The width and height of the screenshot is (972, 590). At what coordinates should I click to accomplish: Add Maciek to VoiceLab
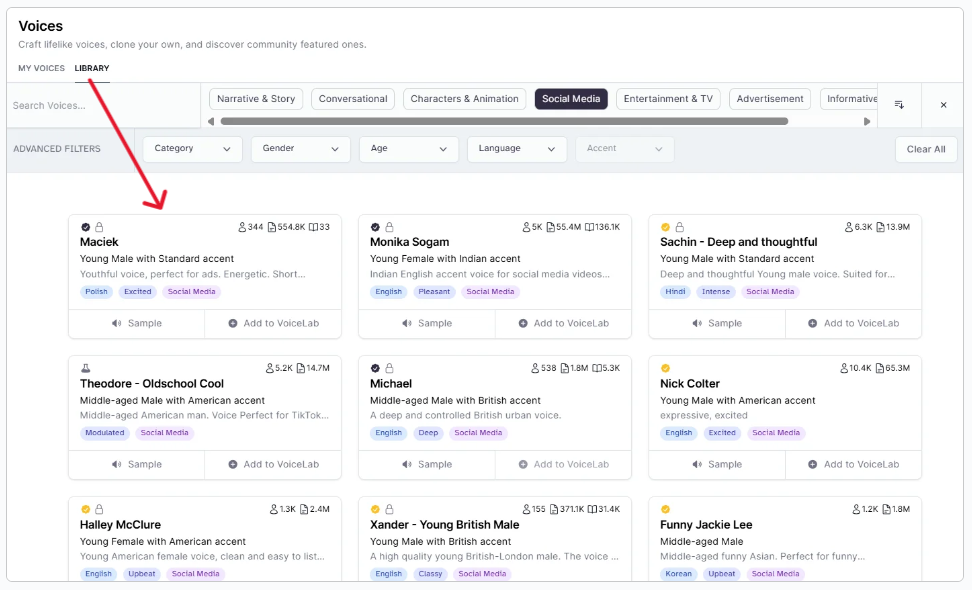[x=273, y=324]
